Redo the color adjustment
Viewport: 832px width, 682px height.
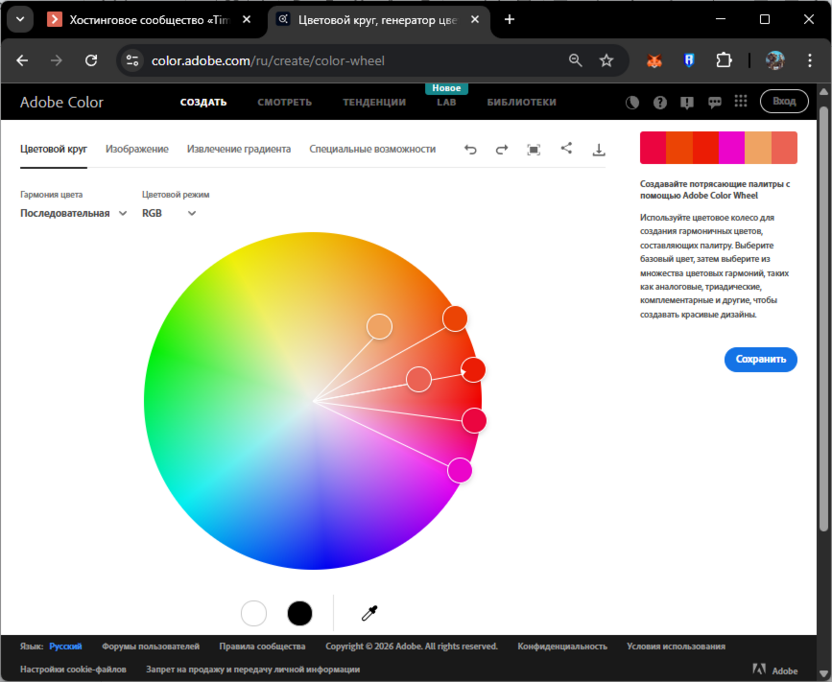tap(501, 148)
